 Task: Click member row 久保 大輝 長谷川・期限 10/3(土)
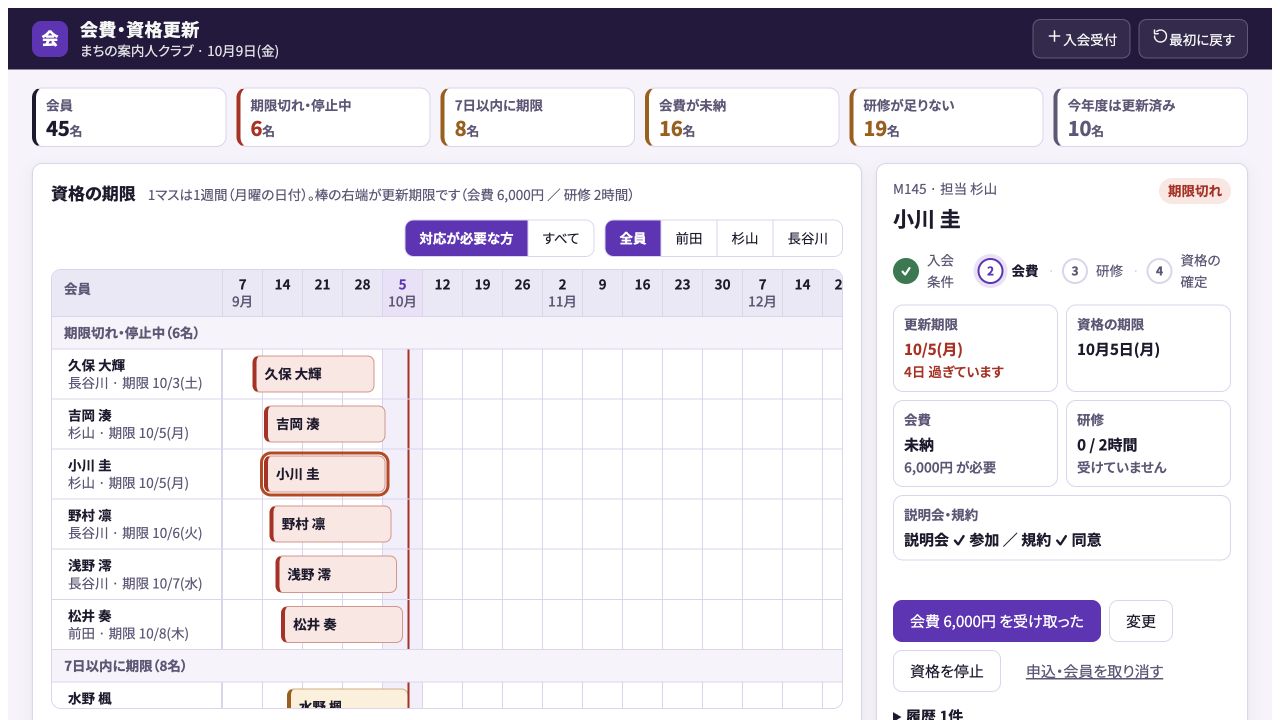pyautogui.click(x=137, y=374)
